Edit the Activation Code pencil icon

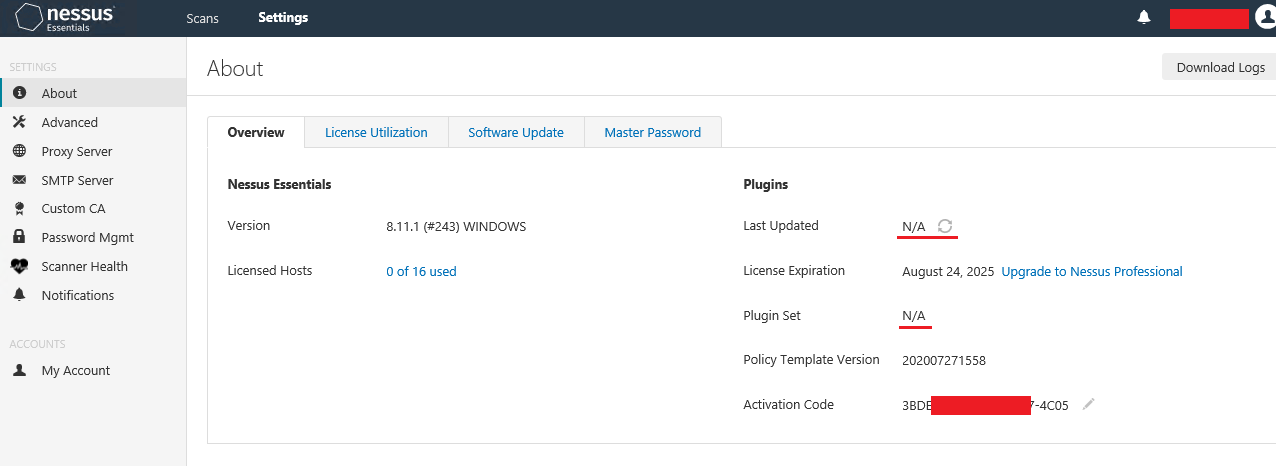coord(1089,404)
